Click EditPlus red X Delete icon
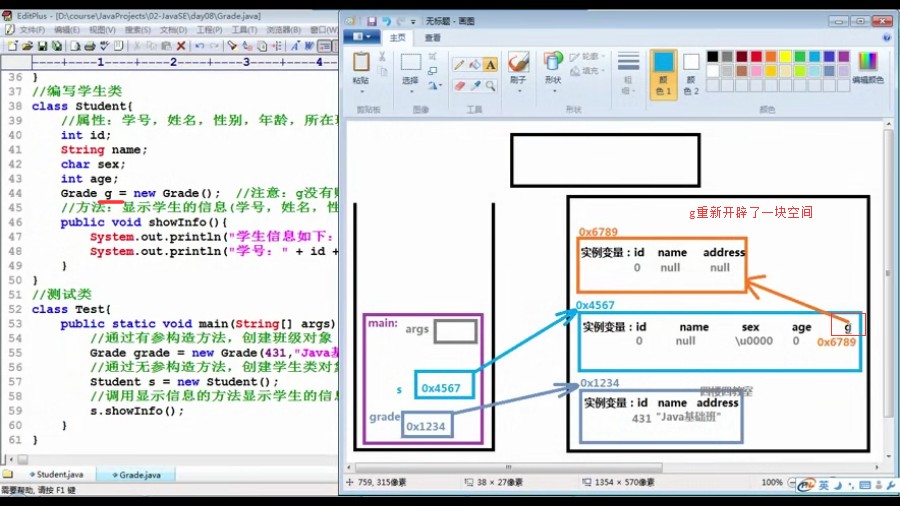The image size is (900, 506). tap(181, 46)
